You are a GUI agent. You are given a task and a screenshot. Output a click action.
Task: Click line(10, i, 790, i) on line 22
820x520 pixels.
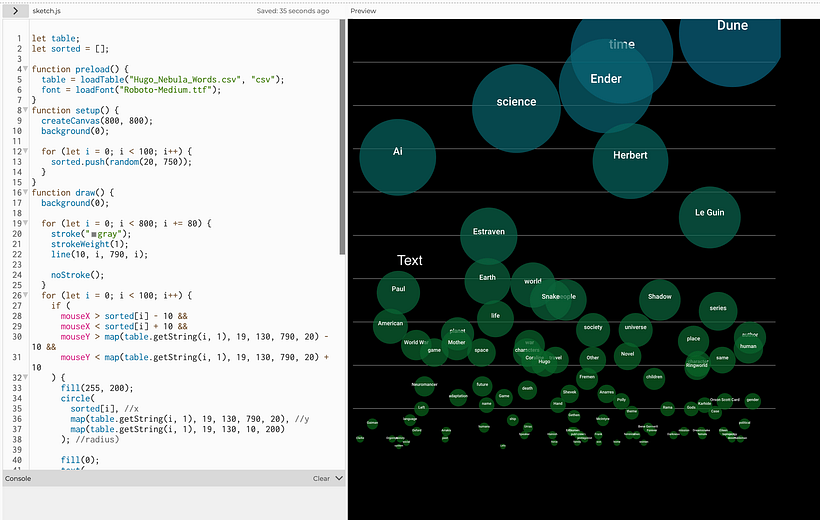(99, 255)
